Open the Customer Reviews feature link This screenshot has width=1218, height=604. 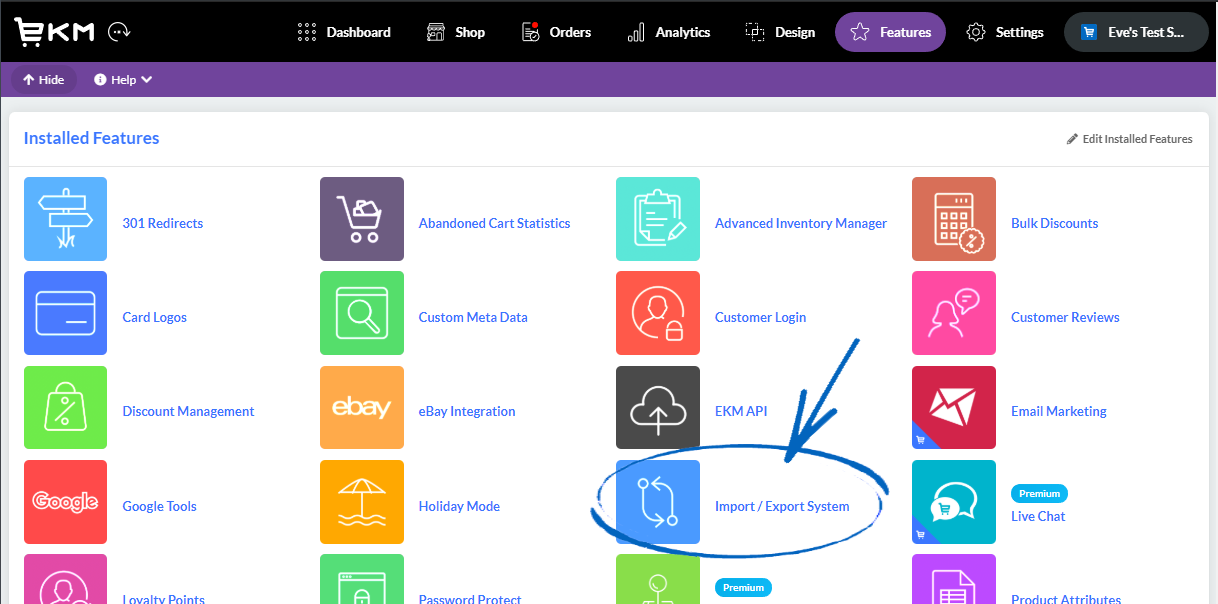coord(1064,317)
